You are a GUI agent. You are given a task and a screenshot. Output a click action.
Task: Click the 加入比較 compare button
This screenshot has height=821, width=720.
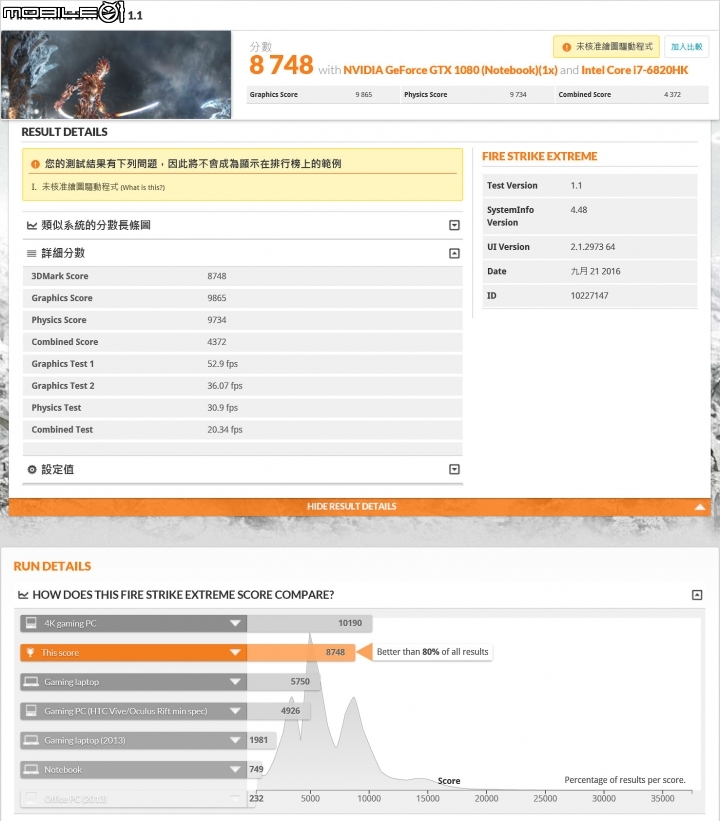click(x=686, y=47)
